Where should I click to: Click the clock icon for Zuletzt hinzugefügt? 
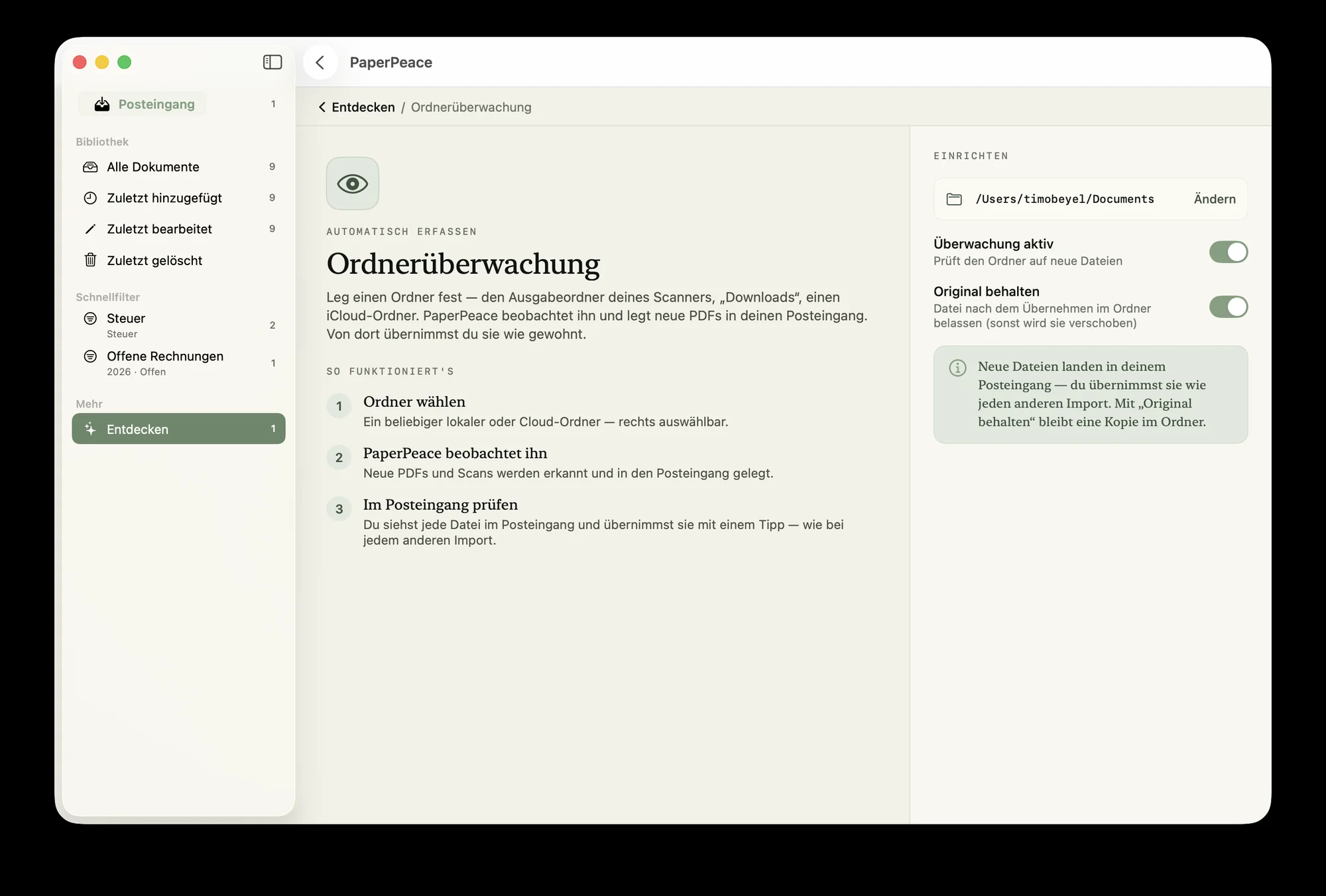point(90,198)
